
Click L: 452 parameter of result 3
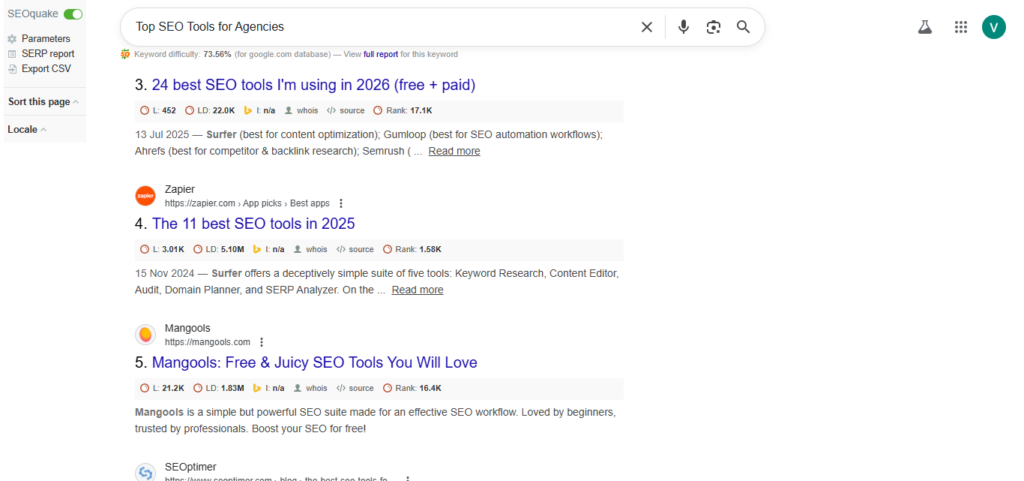click(x=158, y=111)
